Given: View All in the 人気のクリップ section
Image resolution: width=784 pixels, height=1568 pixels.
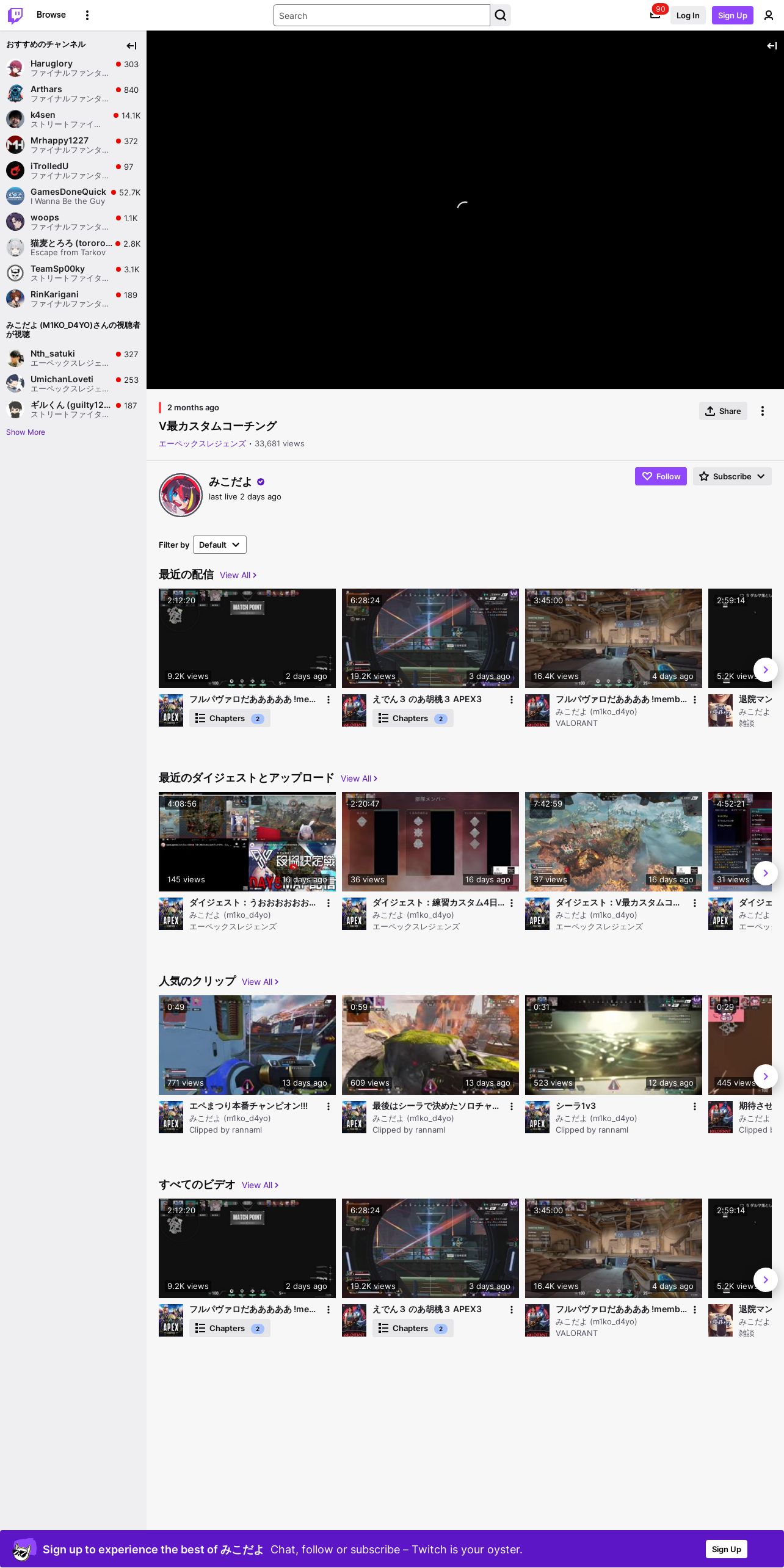Looking at the screenshot, I should click(x=260, y=982).
